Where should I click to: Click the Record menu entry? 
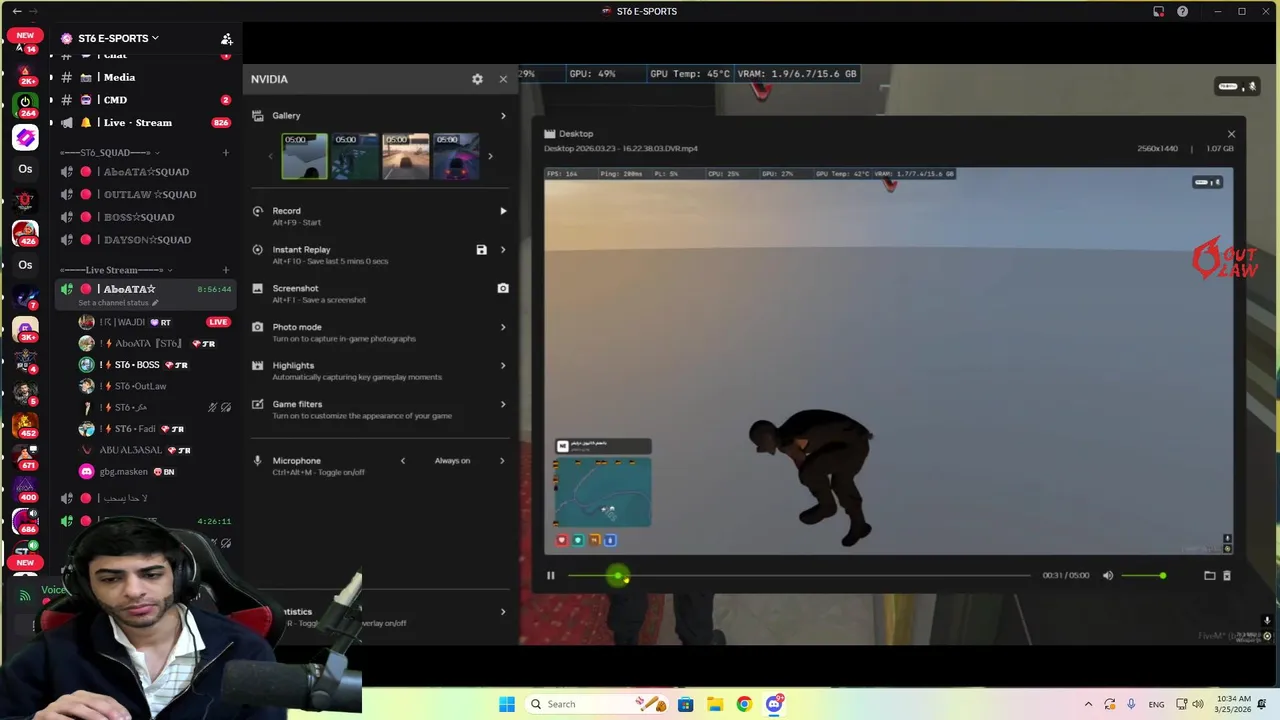(x=380, y=216)
